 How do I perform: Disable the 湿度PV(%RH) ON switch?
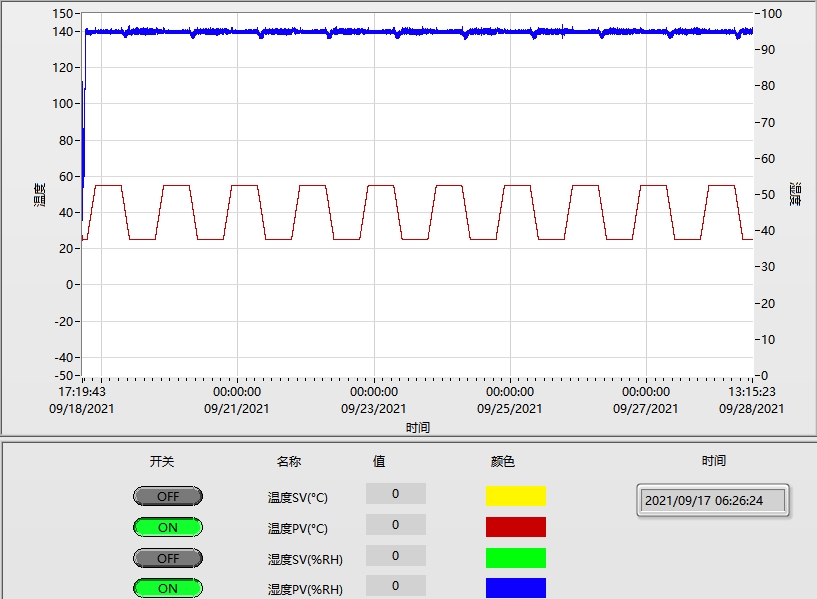167,588
